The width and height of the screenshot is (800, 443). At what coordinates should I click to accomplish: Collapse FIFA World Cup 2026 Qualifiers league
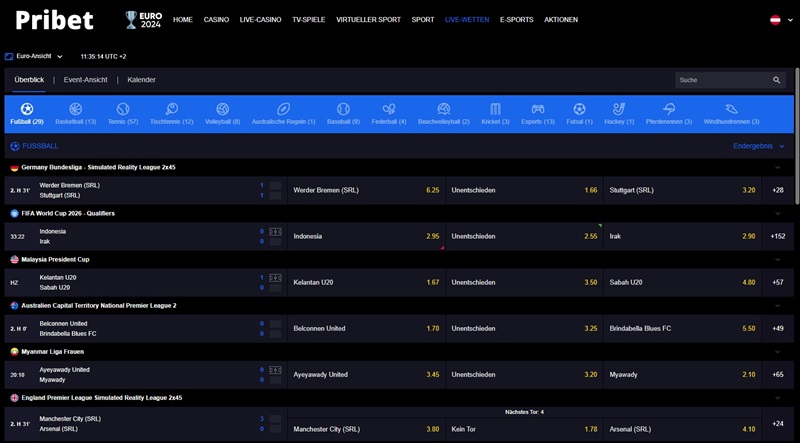coord(778,213)
